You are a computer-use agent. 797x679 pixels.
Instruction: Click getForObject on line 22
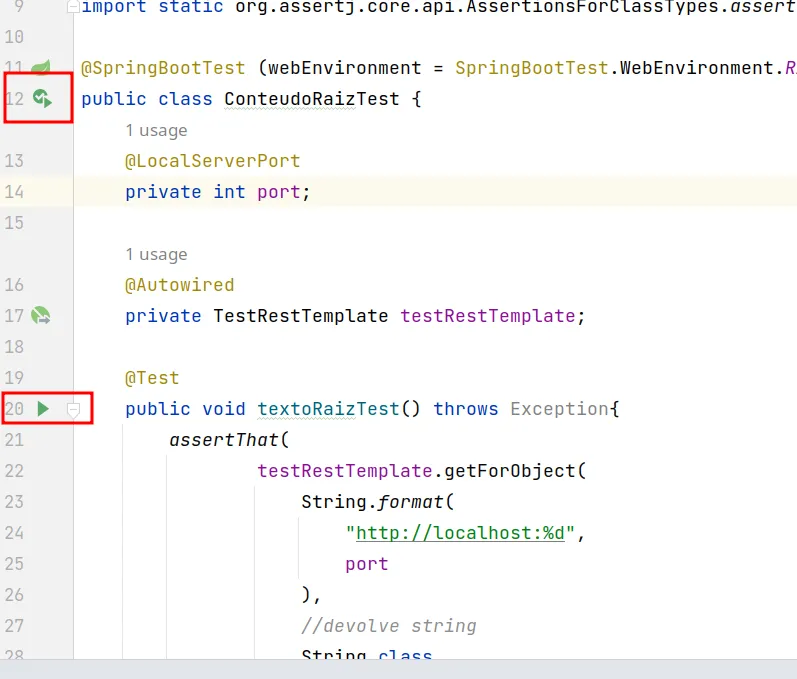[x=509, y=471]
